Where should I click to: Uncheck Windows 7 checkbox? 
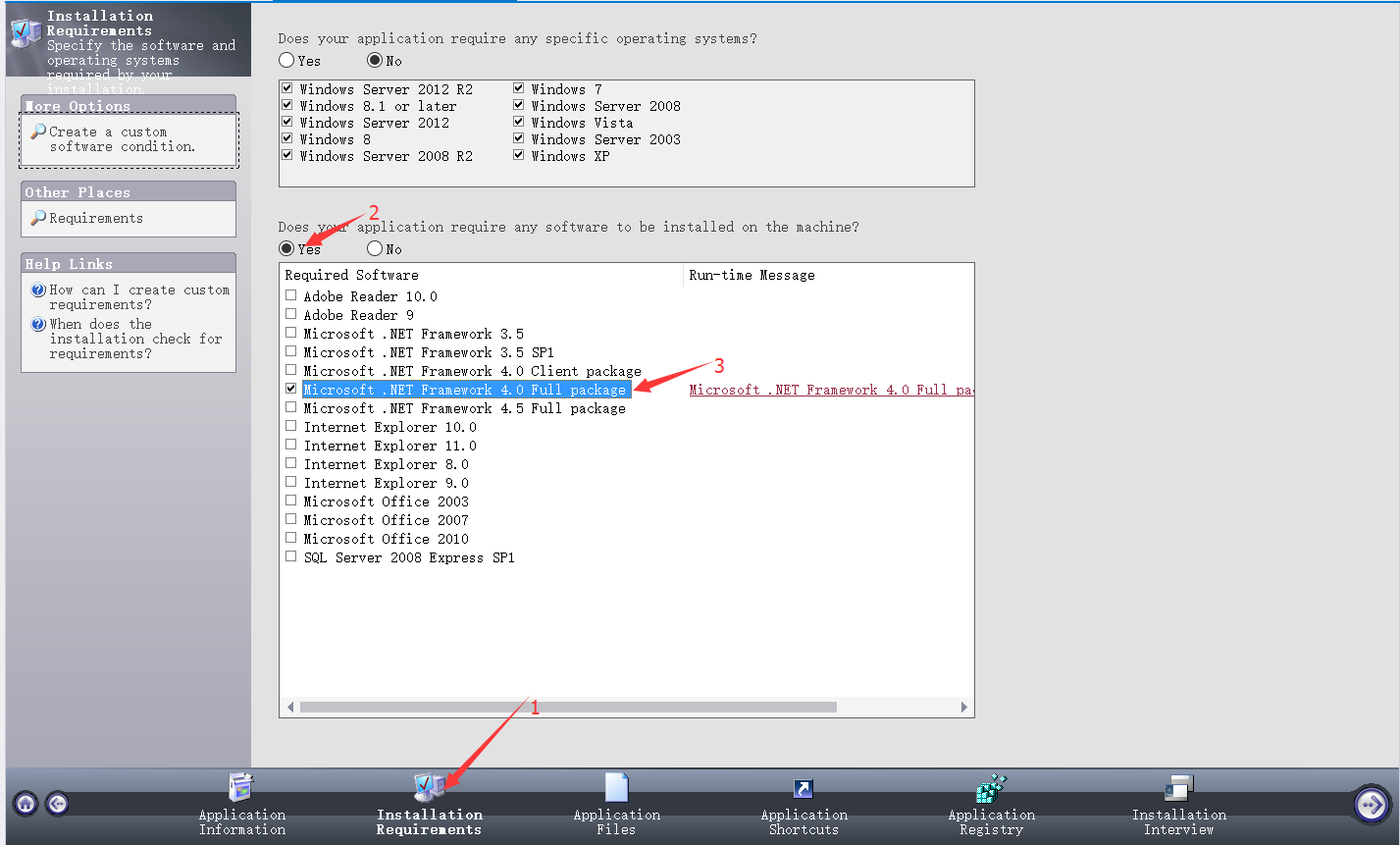click(x=519, y=88)
